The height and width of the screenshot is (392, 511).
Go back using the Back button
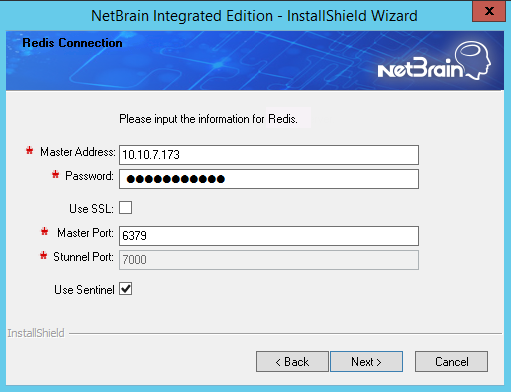coord(292,361)
